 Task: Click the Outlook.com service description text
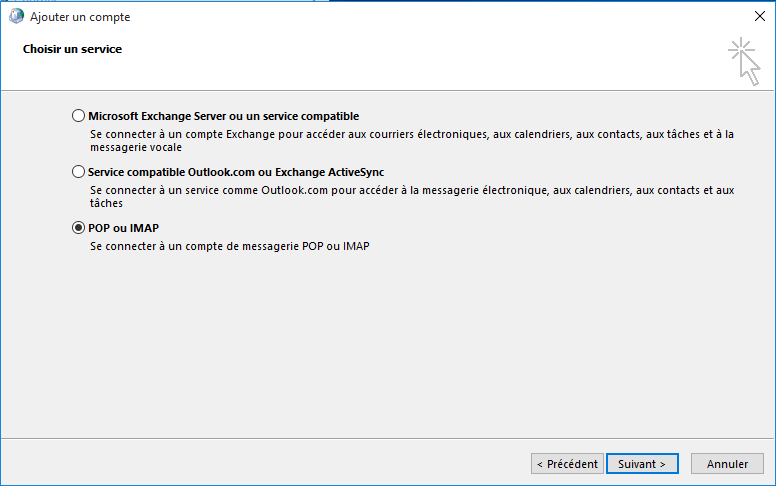(411, 195)
